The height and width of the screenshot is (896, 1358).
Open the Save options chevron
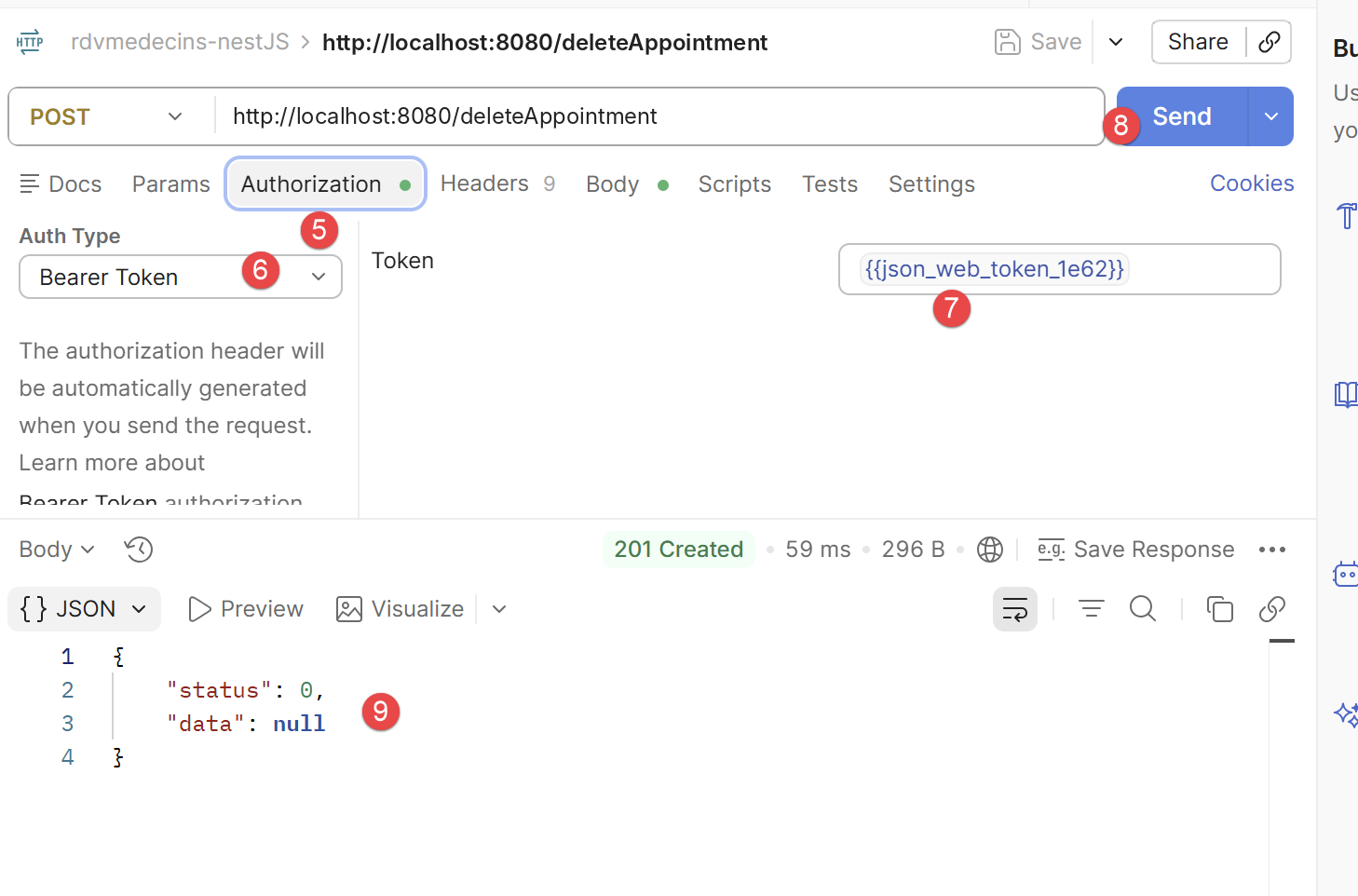1116,42
